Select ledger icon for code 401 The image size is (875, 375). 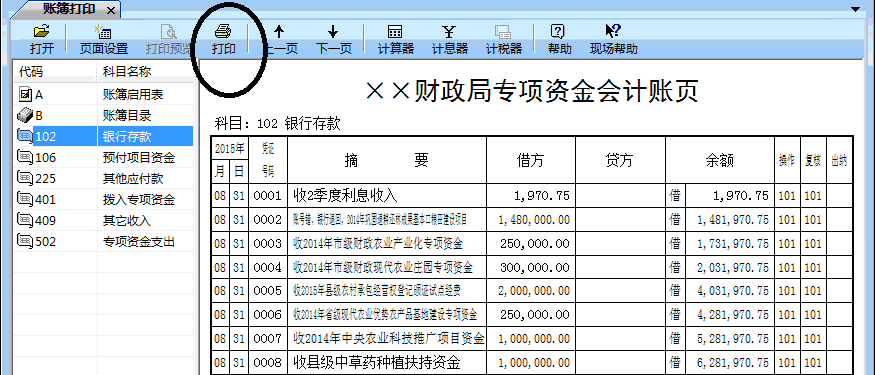coord(25,199)
